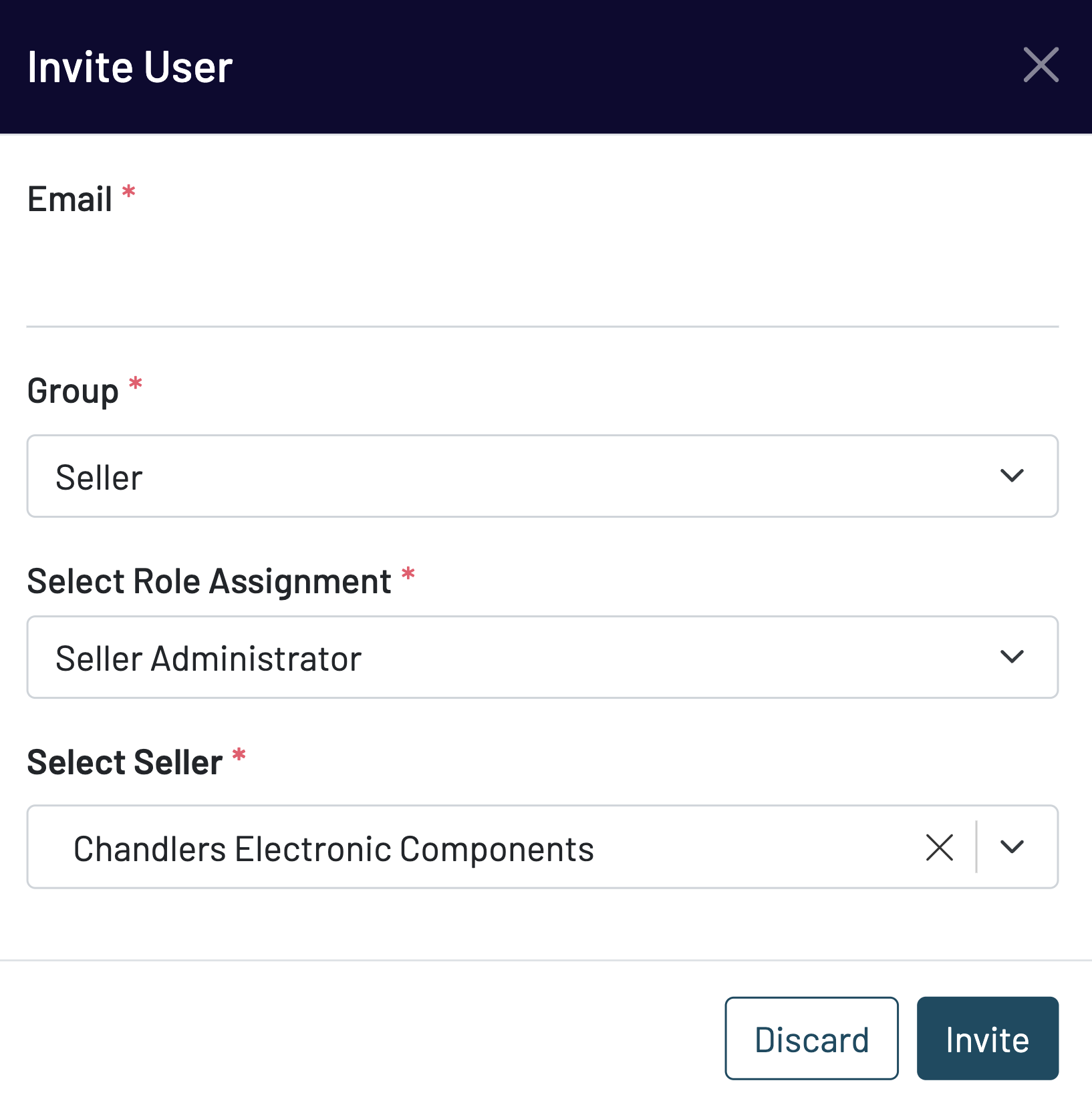Click the Group field label

point(73,391)
